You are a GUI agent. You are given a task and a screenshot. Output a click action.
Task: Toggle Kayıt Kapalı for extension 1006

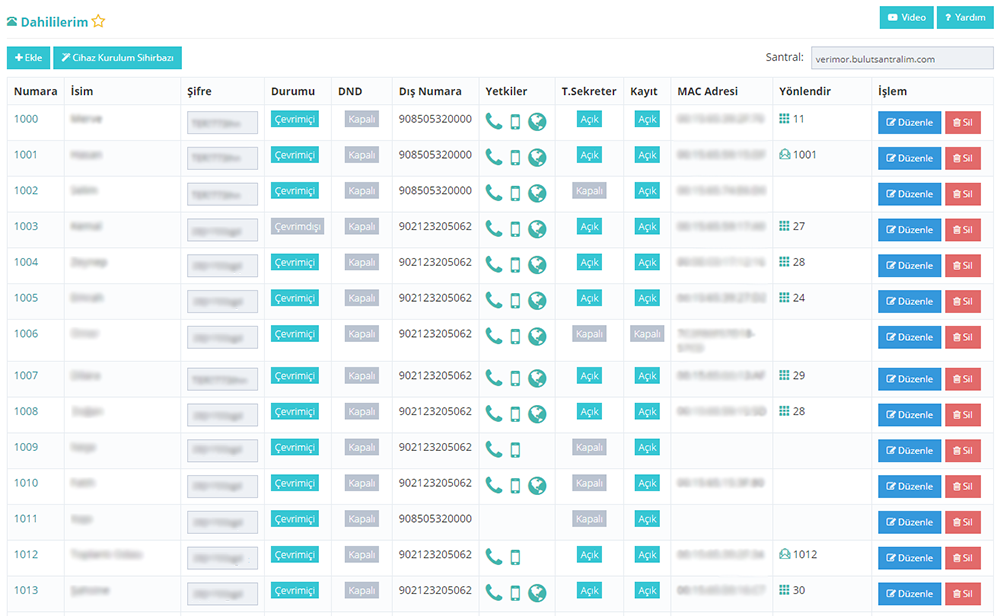tap(647, 334)
